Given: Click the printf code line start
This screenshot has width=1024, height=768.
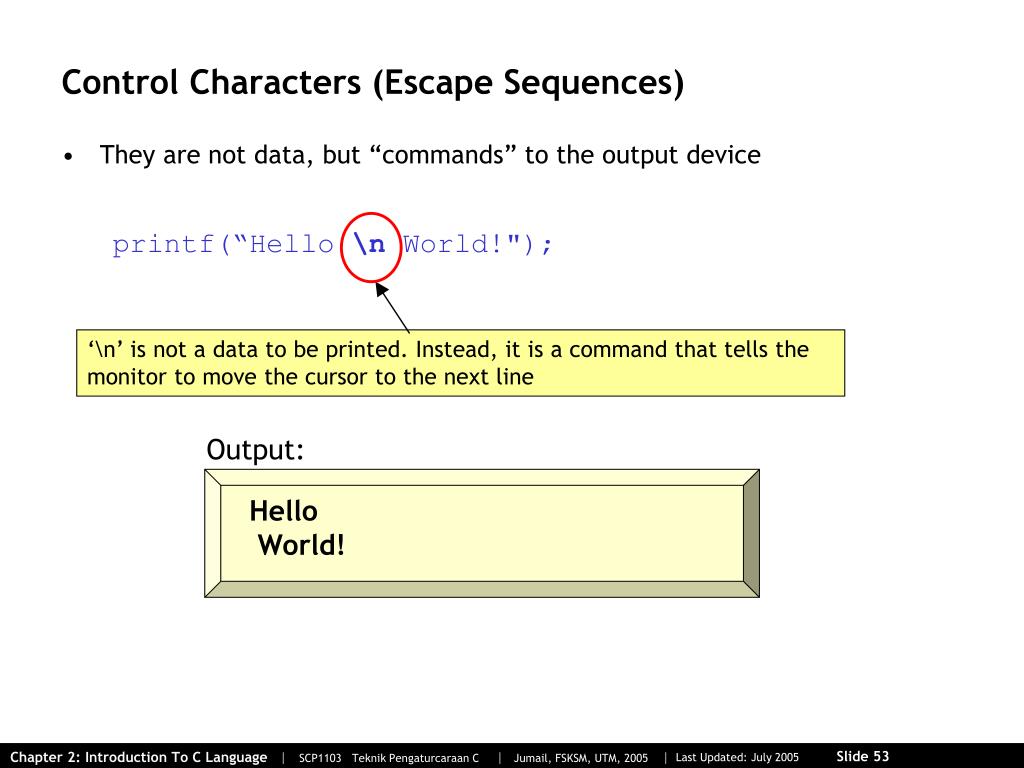Looking at the screenshot, I should 164,245.
